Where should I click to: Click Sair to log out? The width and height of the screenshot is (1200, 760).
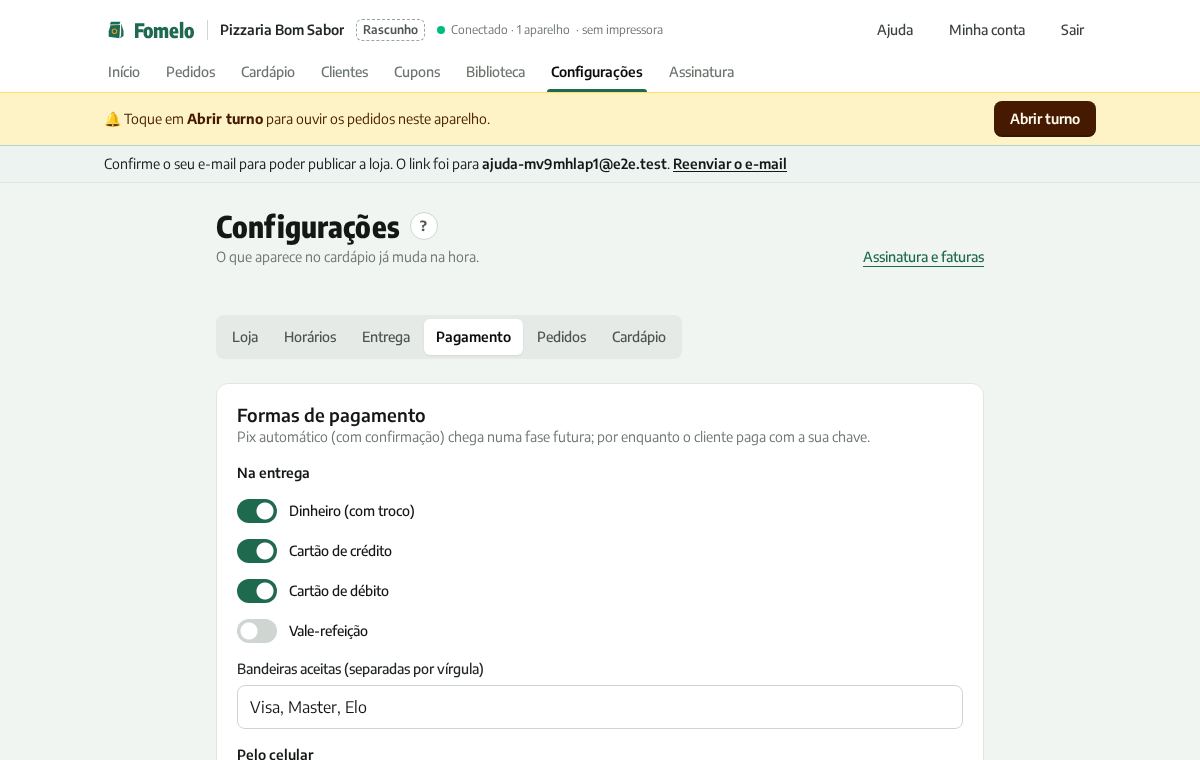pyautogui.click(x=1072, y=30)
